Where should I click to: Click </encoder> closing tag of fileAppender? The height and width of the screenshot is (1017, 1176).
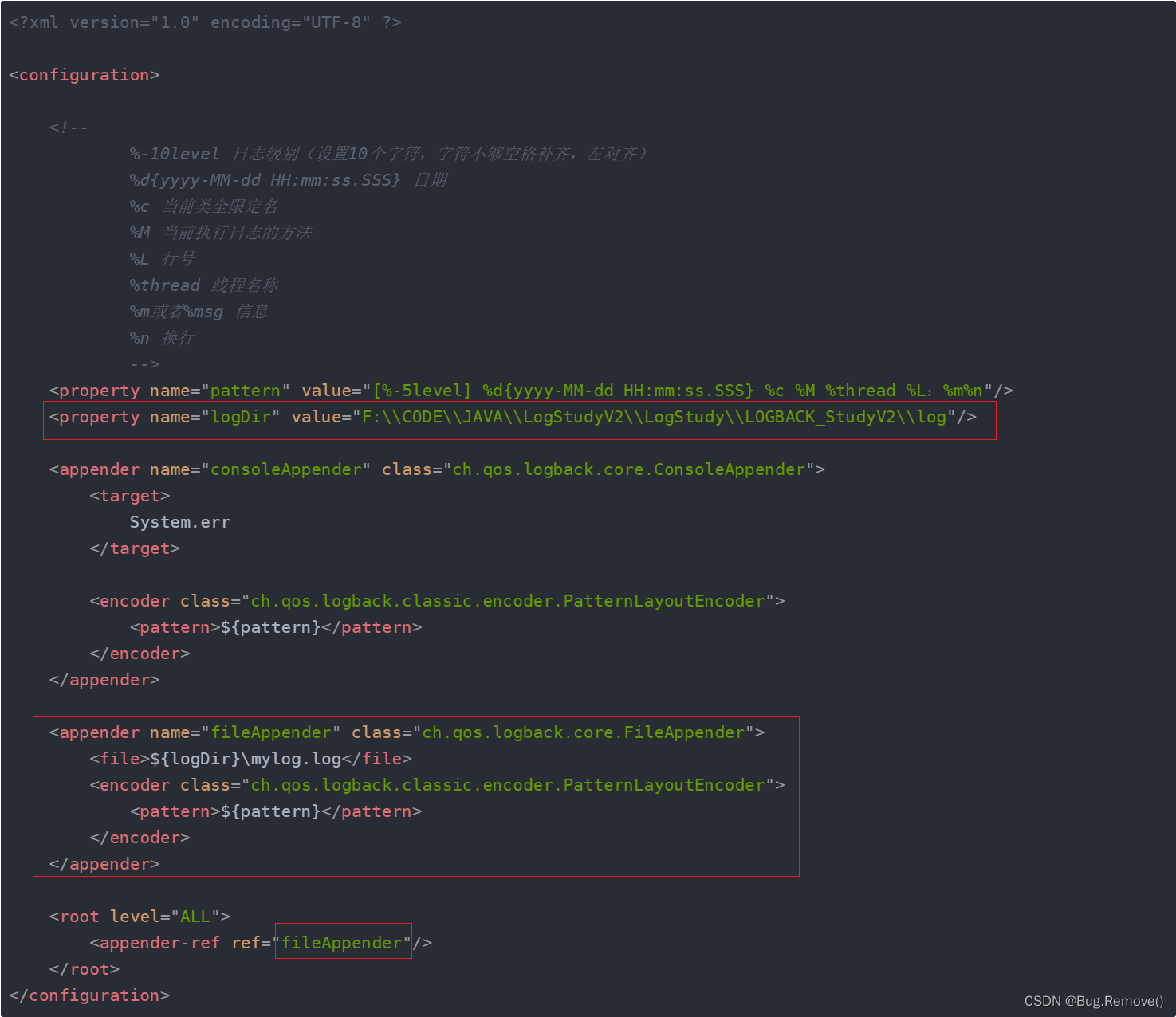[140, 838]
